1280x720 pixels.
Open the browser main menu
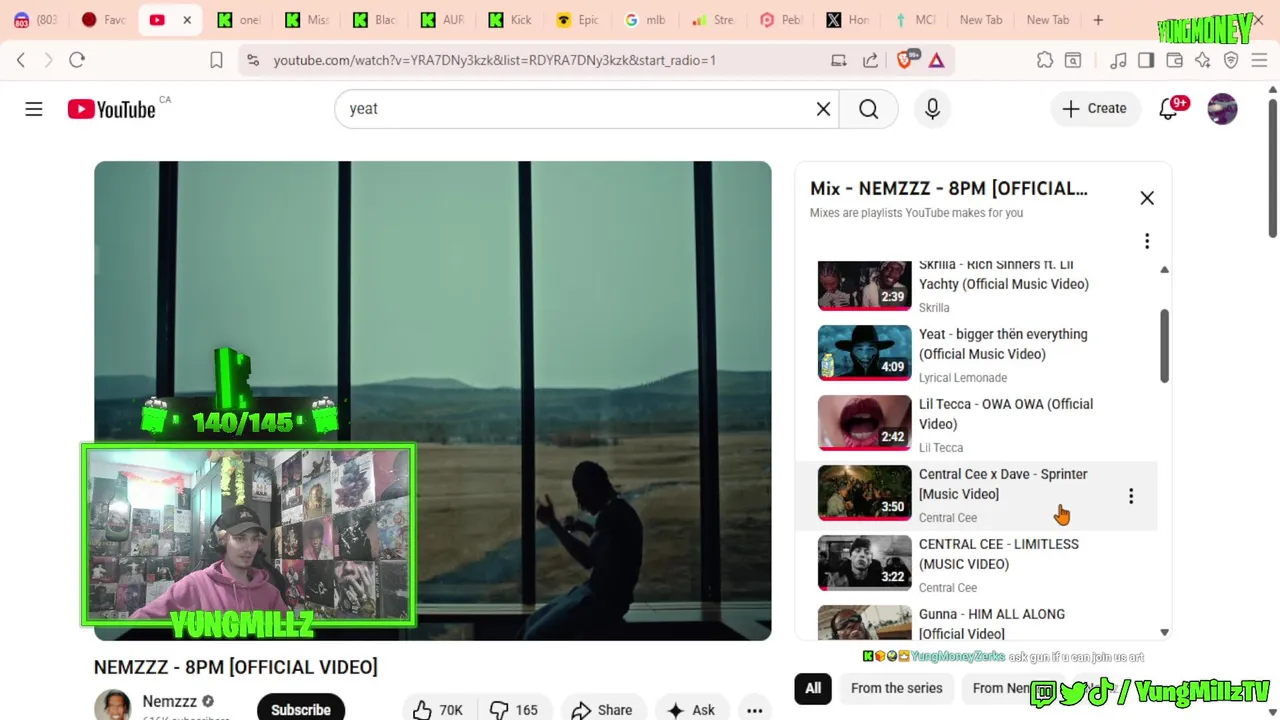tap(1259, 60)
